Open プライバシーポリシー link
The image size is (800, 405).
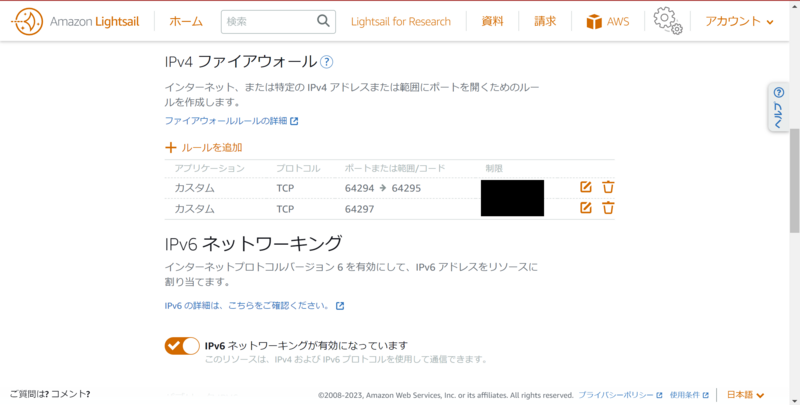pyautogui.click(x=615, y=395)
